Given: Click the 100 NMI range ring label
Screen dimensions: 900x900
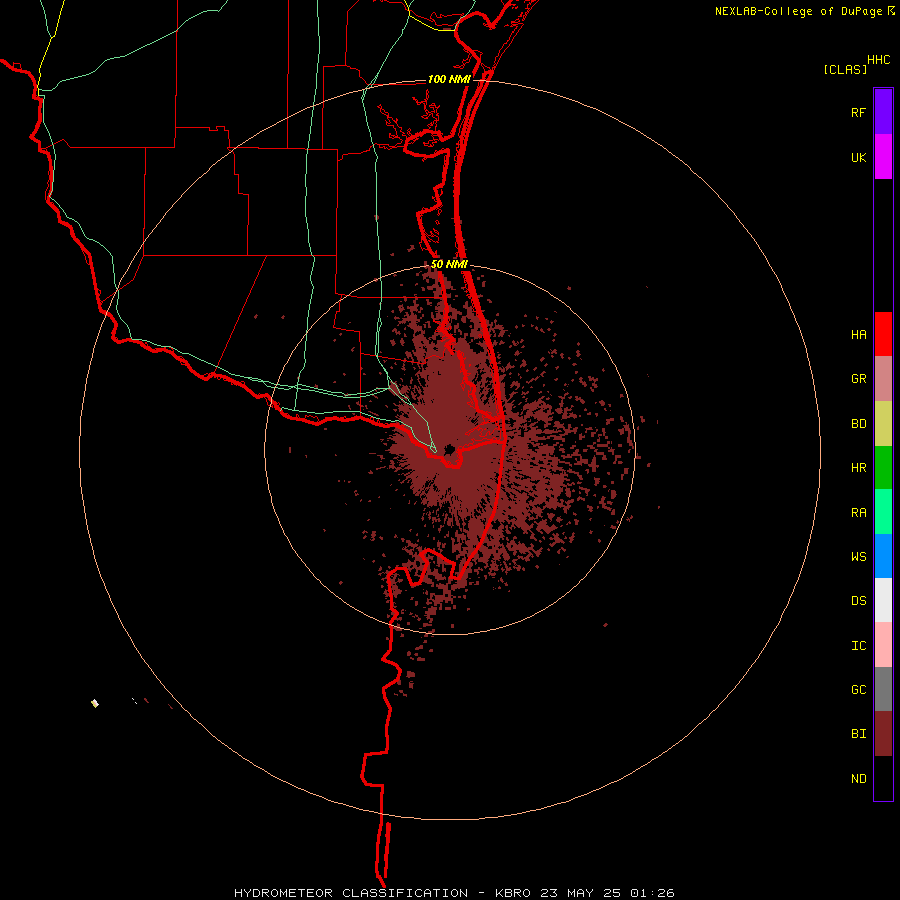Looking at the screenshot, I should [x=449, y=79].
